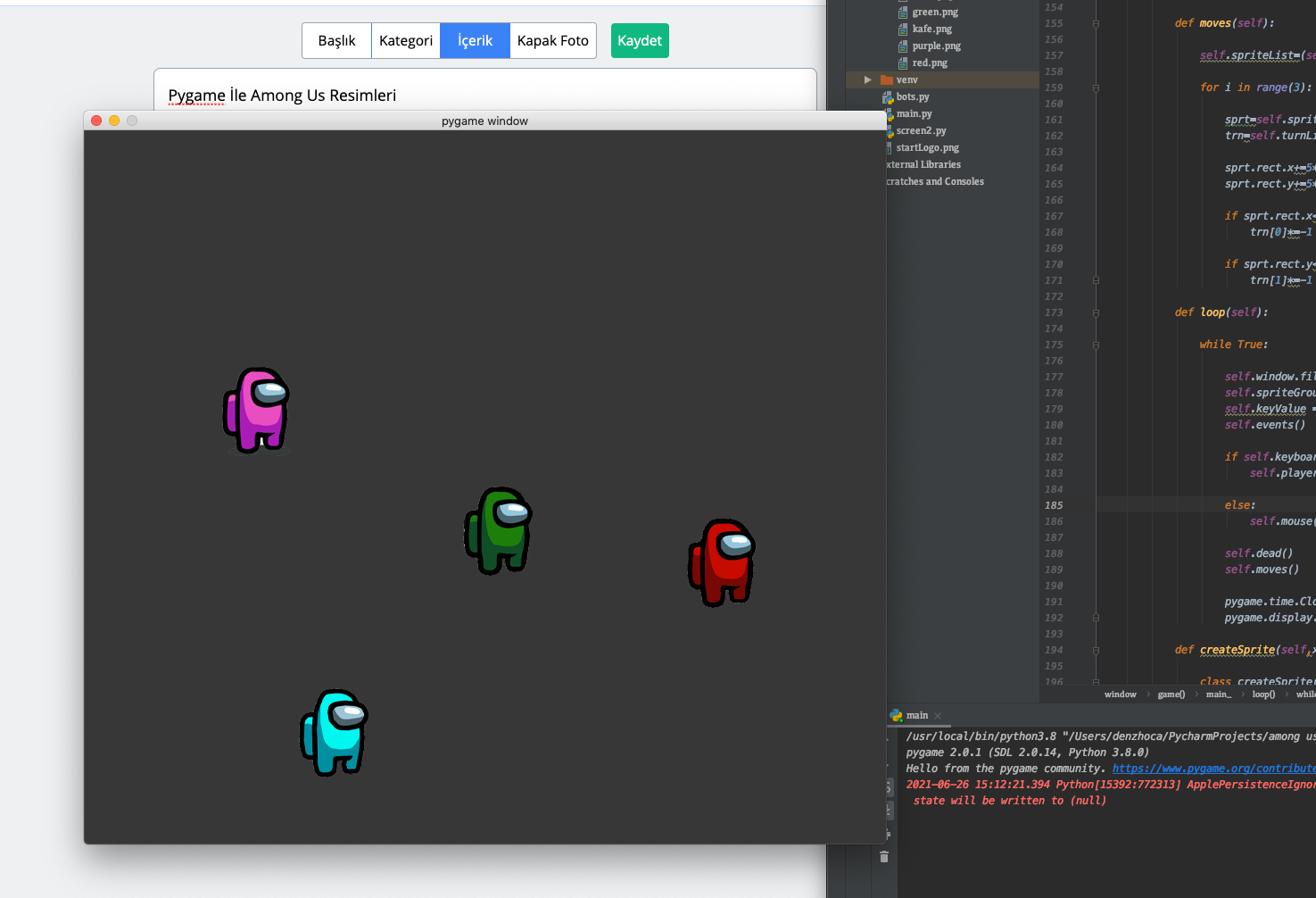
Task: Open screen2.py in the project tree
Action: [x=921, y=130]
